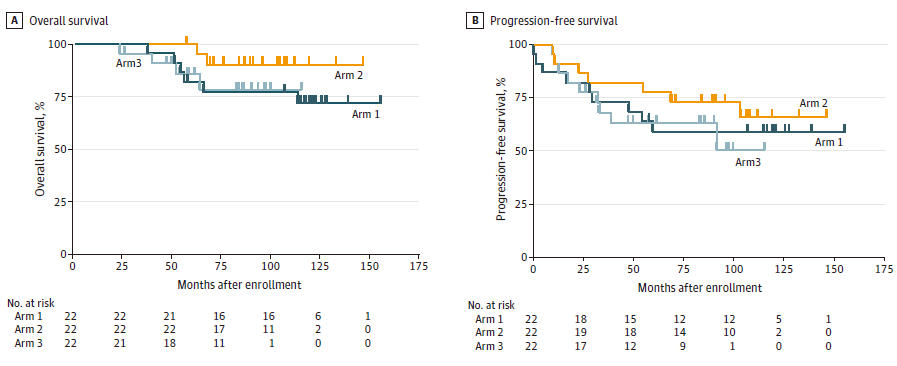Click the 'No. at risk' heading under panel B
The height and width of the screenshot is (366, 897).
pos(491,307)
